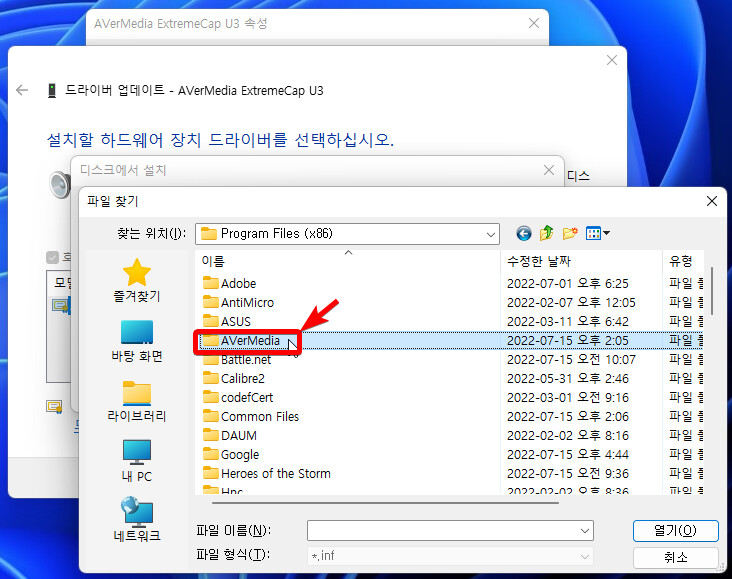Select date 2022-07-15 오전 10:07 cell
The width and height of the screenshot is (732, 579).
pyautogui.click(x=571, y=360)
